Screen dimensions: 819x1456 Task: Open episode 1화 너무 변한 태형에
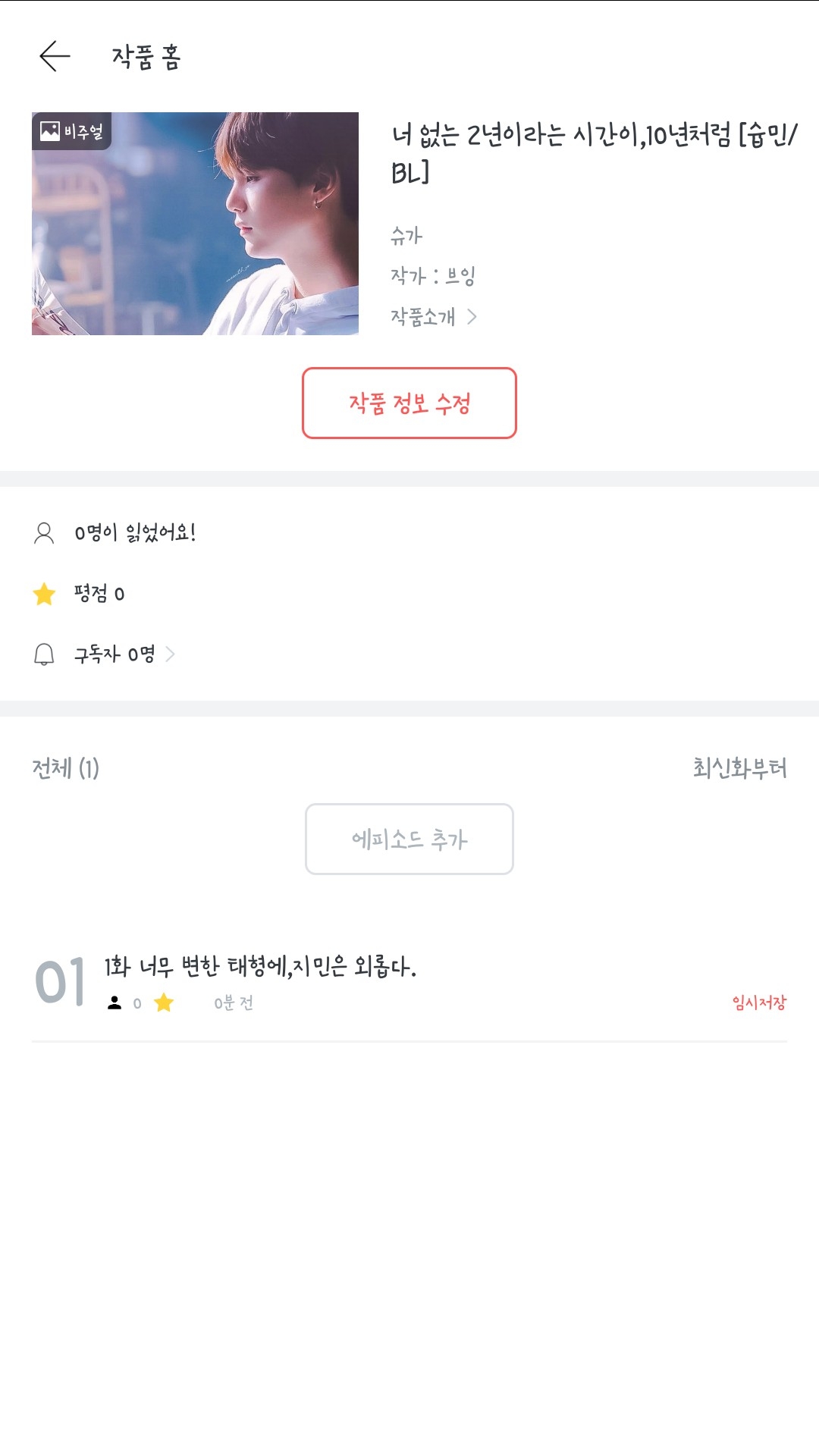coord(260,967)
